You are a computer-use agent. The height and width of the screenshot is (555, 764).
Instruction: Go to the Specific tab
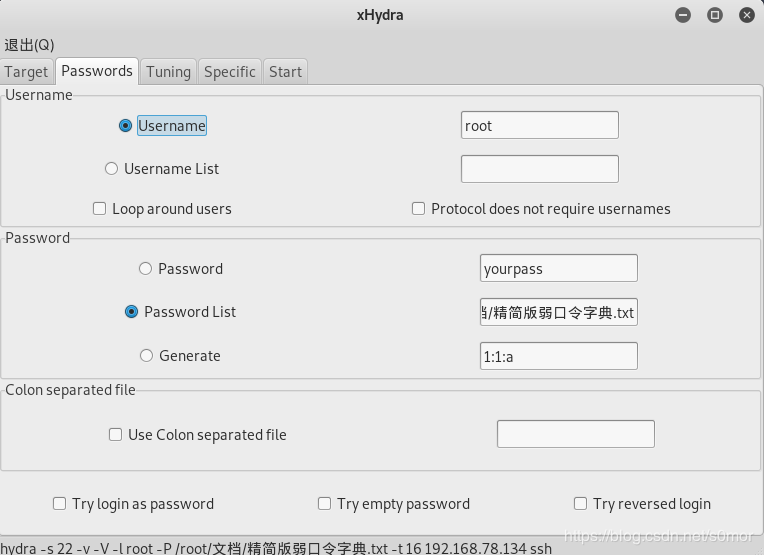pyautogui.click(x=229, y=72)
